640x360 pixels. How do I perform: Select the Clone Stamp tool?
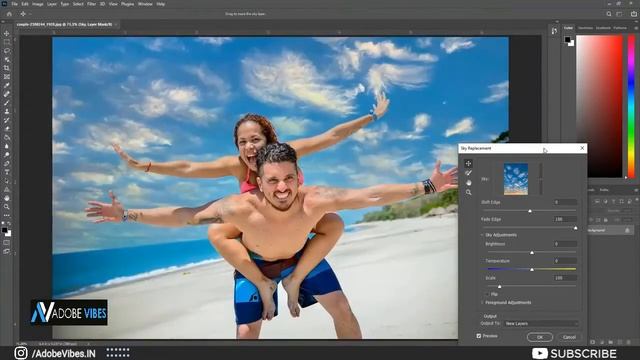(7, 111)
